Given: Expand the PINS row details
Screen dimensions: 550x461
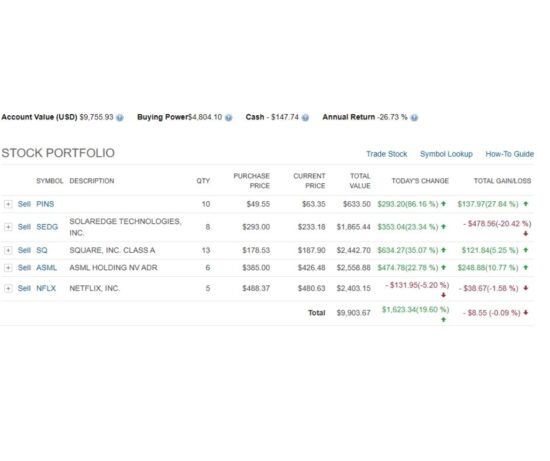Looking at the screenshot, I should click(x=8, y=204).
